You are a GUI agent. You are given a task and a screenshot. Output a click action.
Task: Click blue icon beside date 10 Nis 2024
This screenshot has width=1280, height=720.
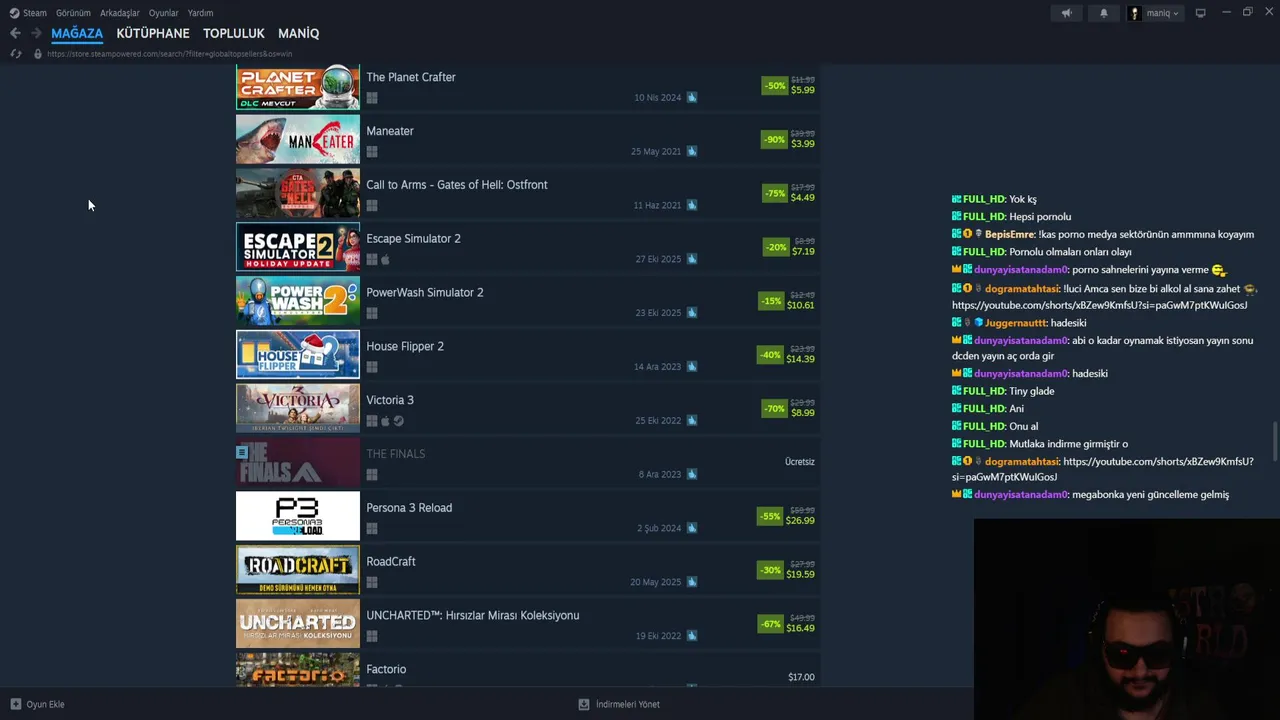(x=692, y=98)
